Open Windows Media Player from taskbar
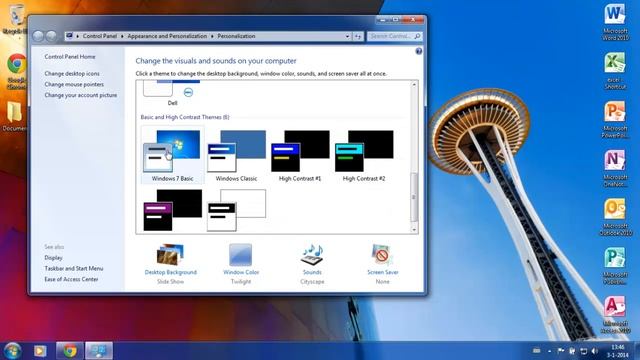 pos(40,351)
